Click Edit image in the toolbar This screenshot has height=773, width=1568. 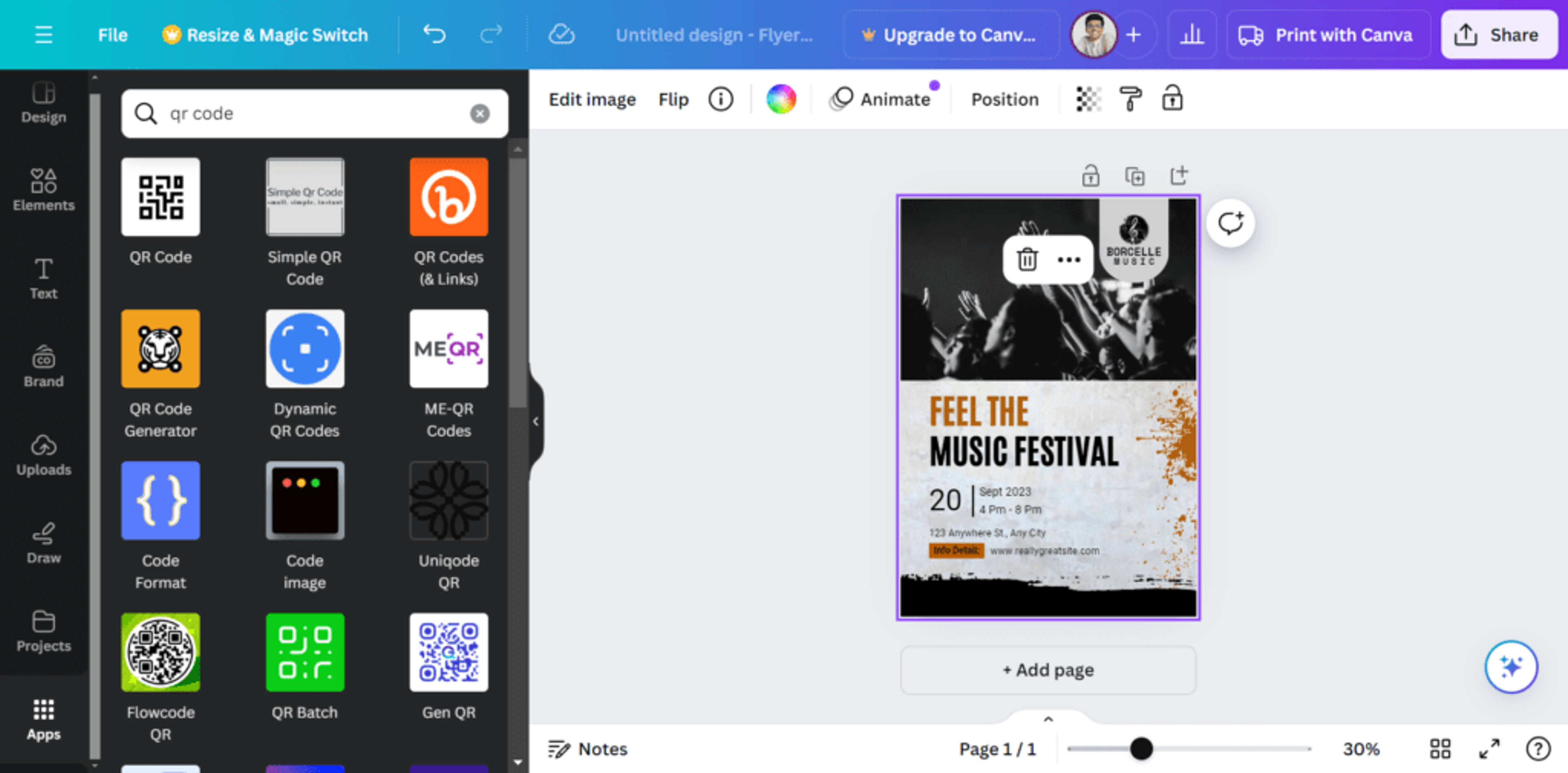(x=592, y=99)
